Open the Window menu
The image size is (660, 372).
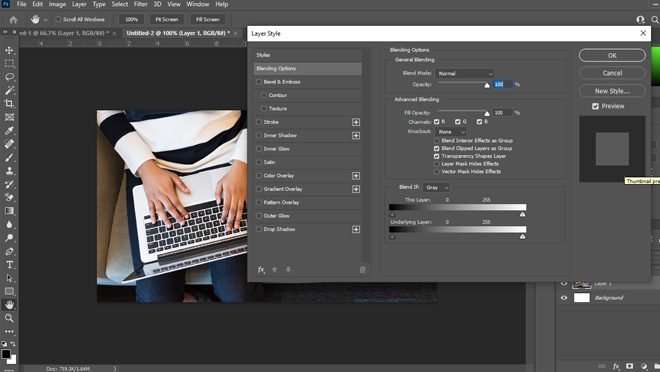pos(197,4)
